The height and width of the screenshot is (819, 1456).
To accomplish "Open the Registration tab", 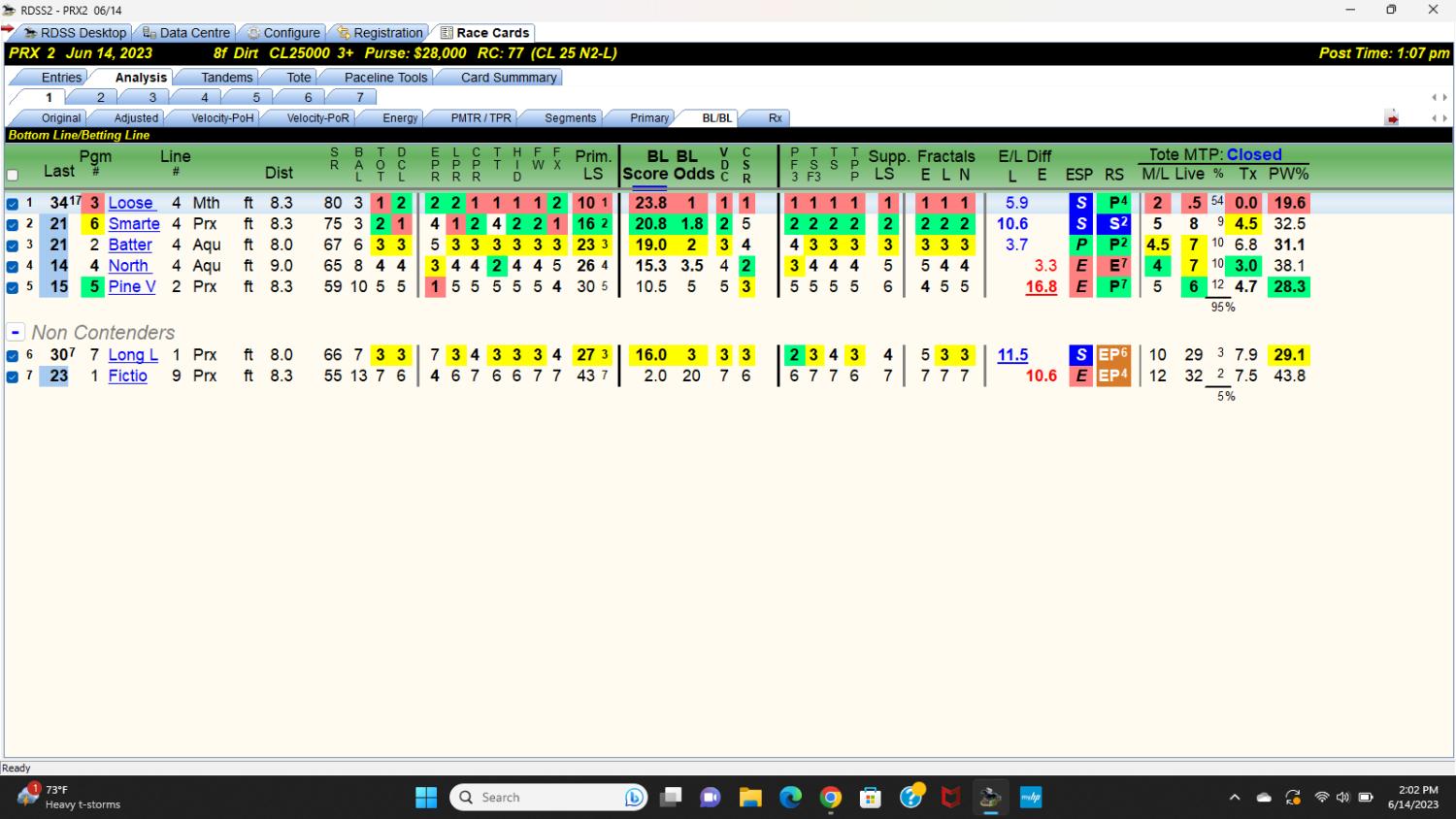I will tap(379, 32).
